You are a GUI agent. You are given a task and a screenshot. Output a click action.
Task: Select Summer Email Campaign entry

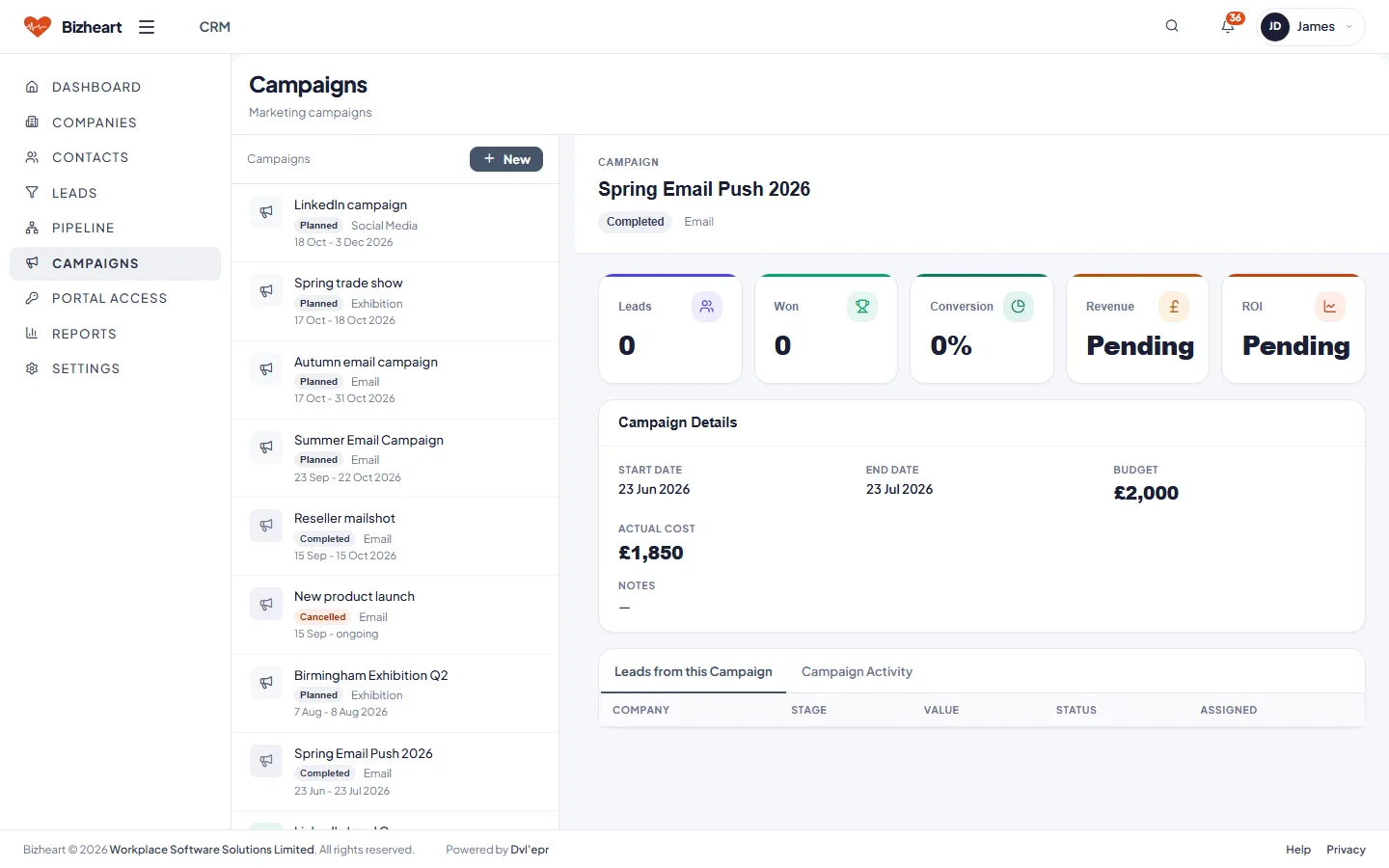click(395, 458)
